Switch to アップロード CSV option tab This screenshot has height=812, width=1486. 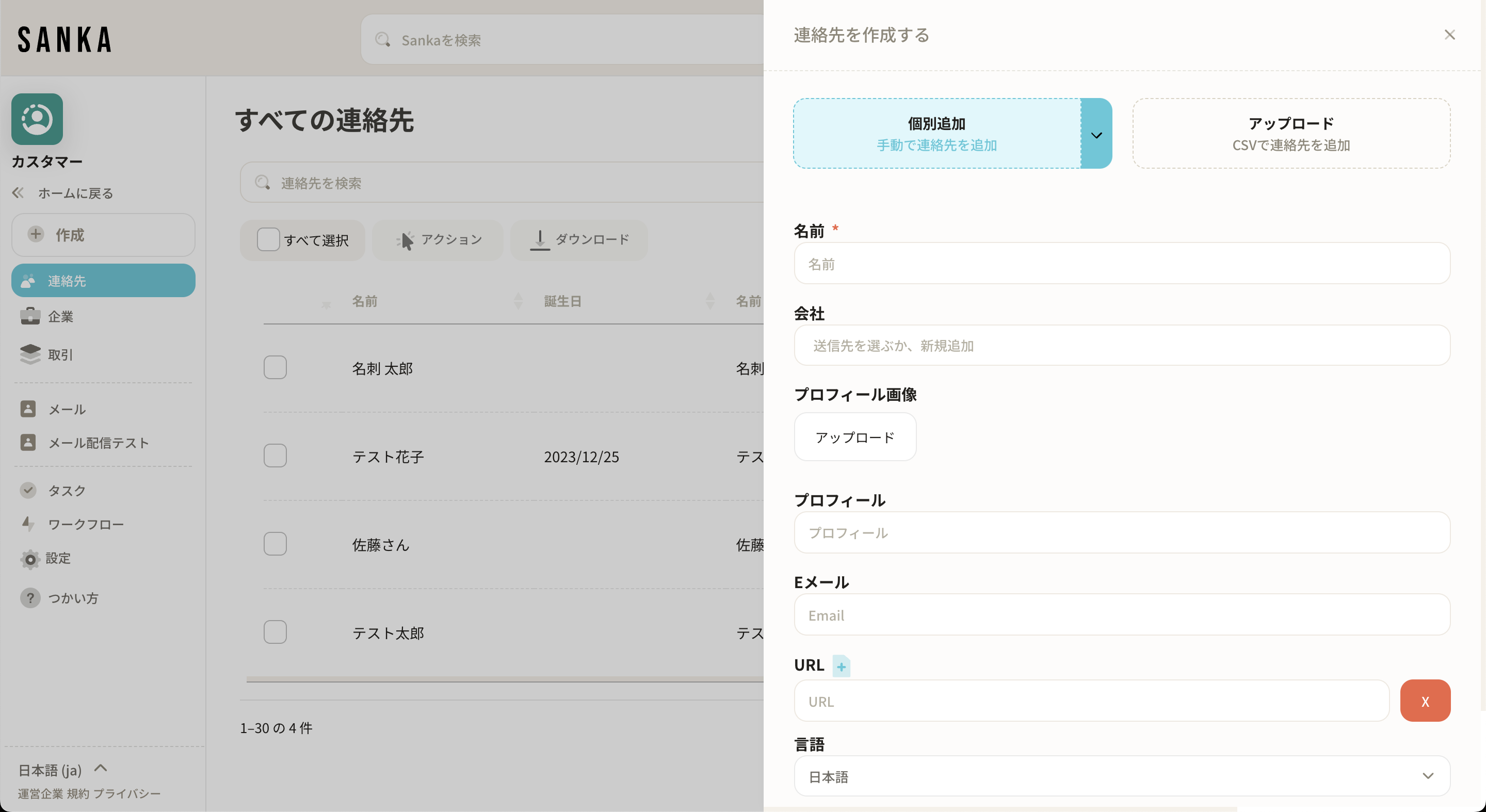tap(1291, 134)
